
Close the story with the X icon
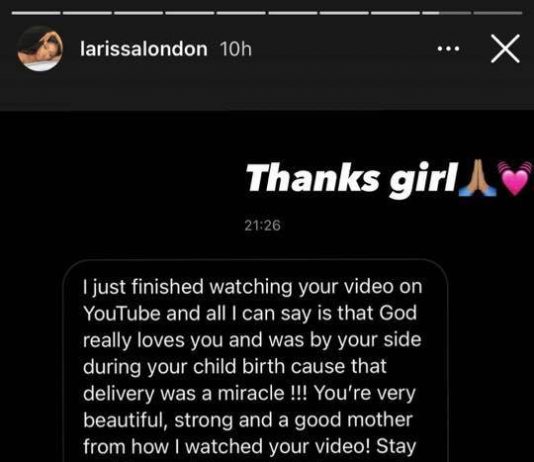pyautogui.click(x=505, y=49)
